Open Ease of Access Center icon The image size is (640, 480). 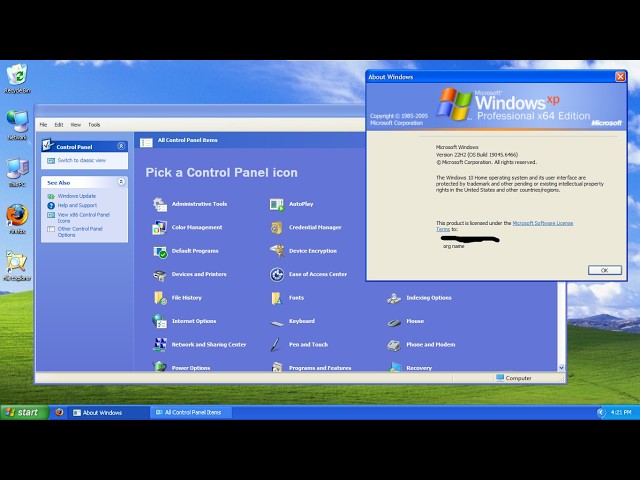tap(277, 275)
